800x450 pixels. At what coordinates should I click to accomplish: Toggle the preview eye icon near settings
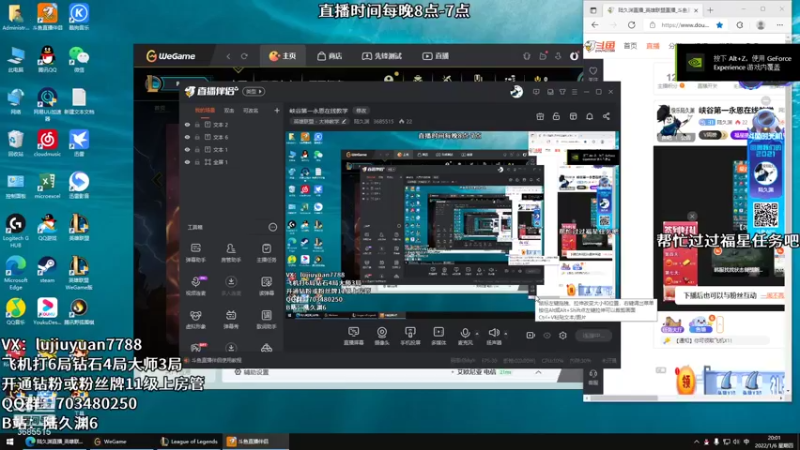pos(547,335)
